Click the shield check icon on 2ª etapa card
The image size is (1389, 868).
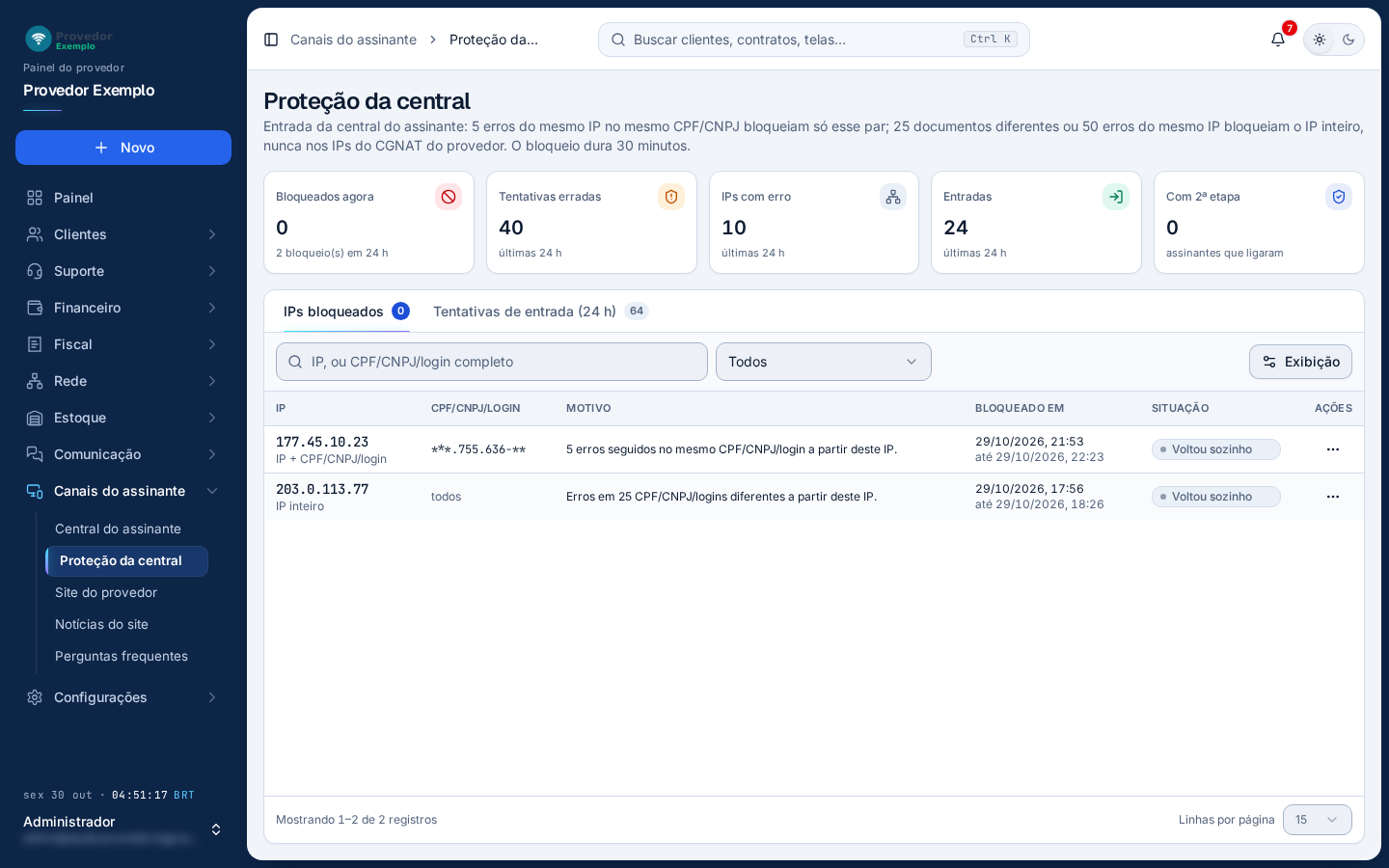pyautogui.click(x=1339, y=197)
